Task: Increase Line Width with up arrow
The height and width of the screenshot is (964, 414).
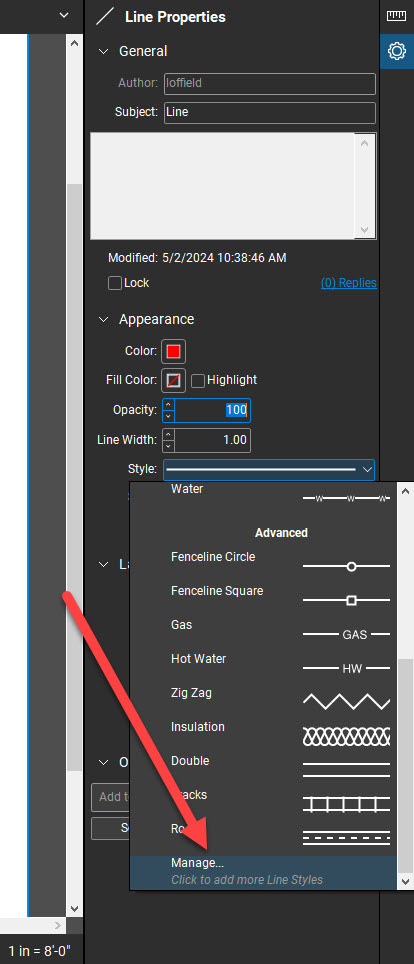Action: [169, 434]
